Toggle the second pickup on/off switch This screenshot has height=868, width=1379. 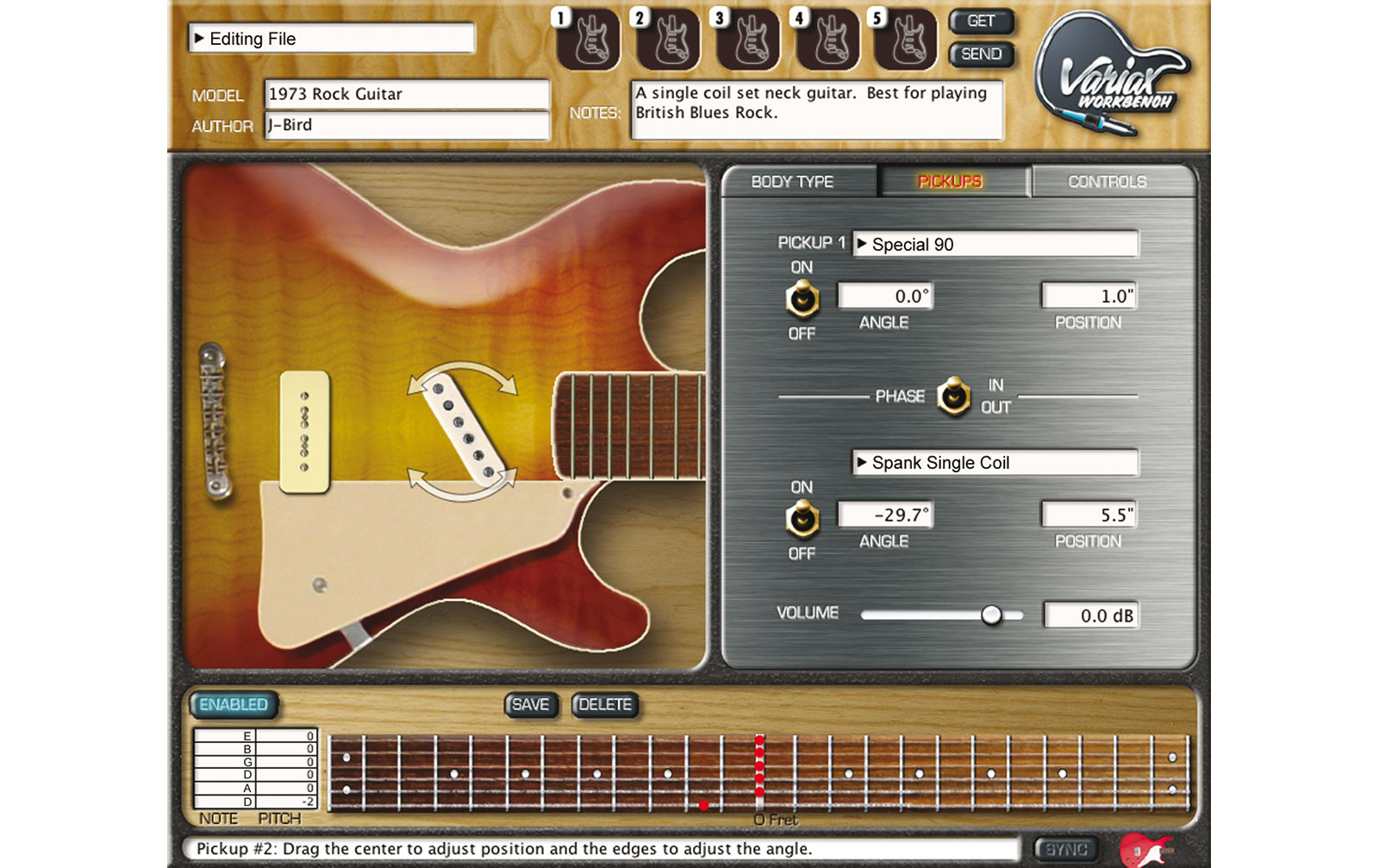click(802, 520)
